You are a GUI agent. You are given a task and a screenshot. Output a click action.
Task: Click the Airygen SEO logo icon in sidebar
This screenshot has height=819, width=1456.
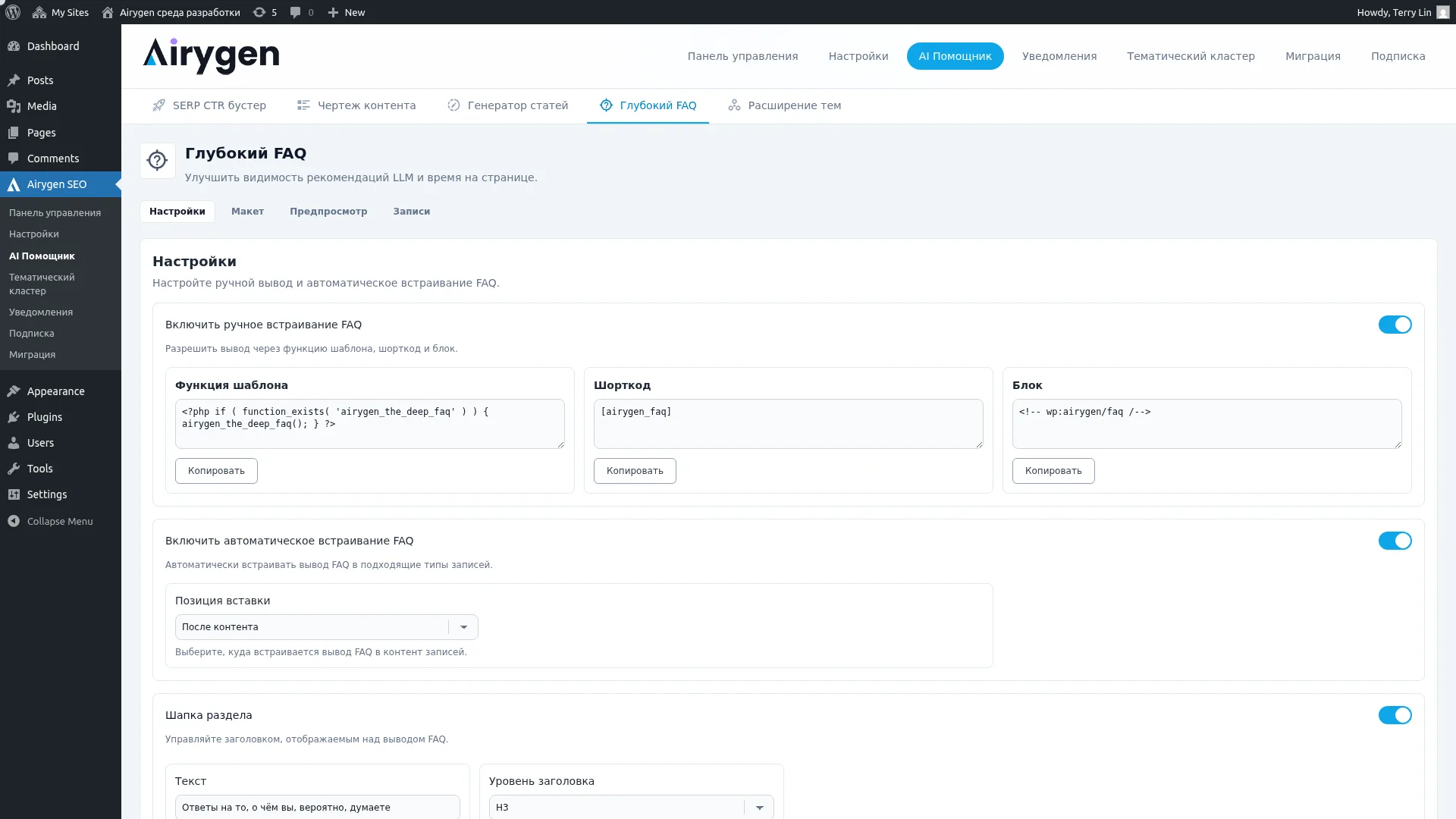[14, 184]
